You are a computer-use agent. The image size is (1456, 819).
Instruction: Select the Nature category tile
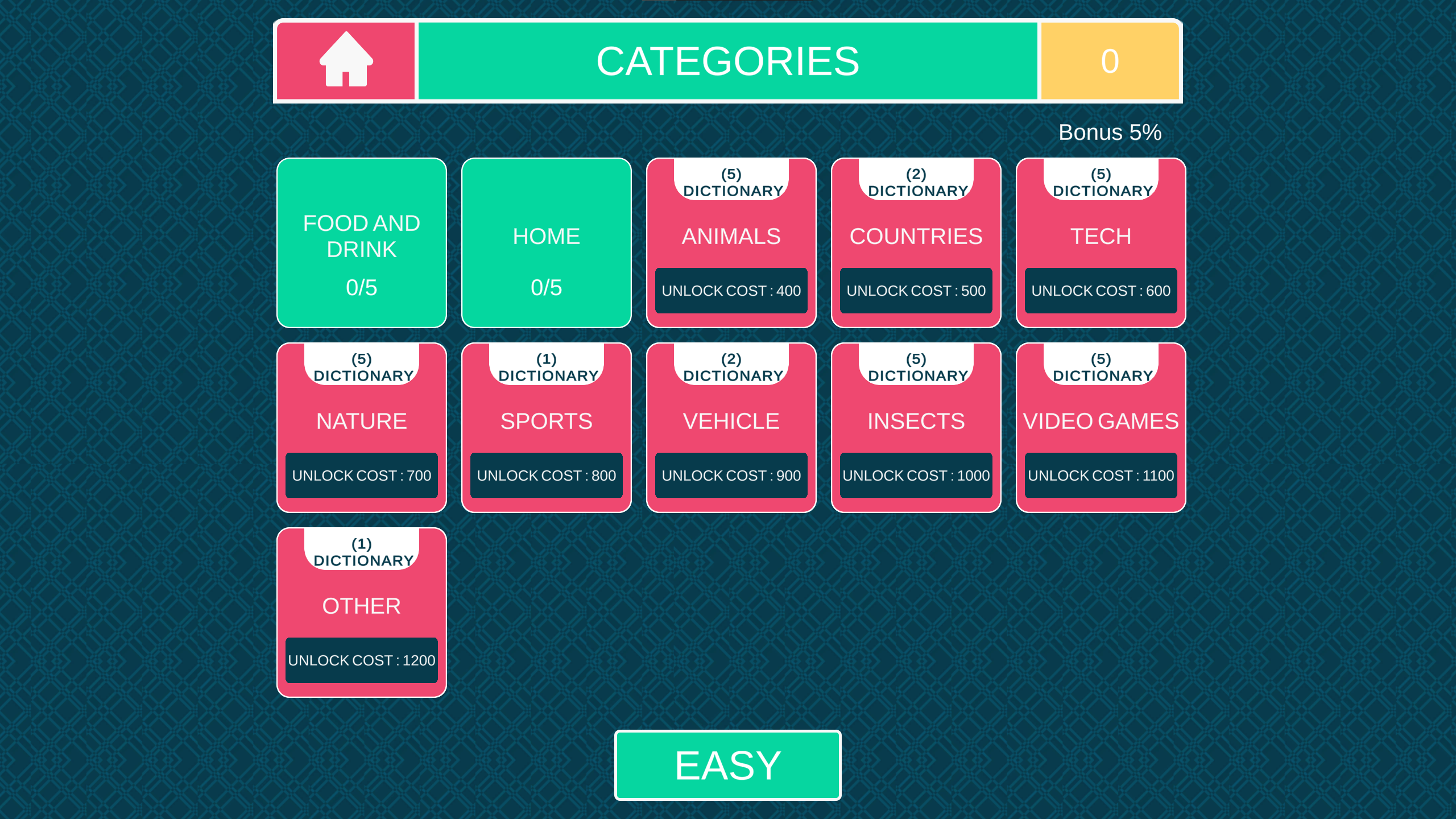pos(361,421)
